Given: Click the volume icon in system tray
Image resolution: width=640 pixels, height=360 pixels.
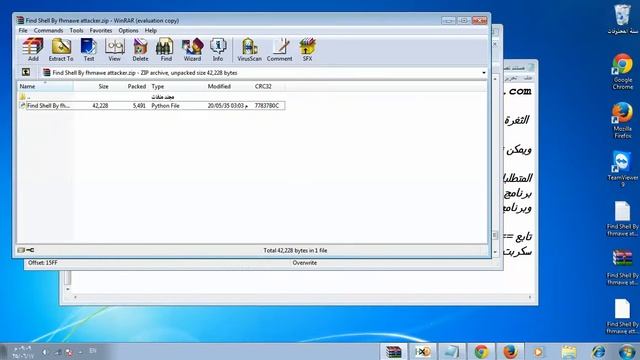Looking at the screenshot, I should click(44, 352).
